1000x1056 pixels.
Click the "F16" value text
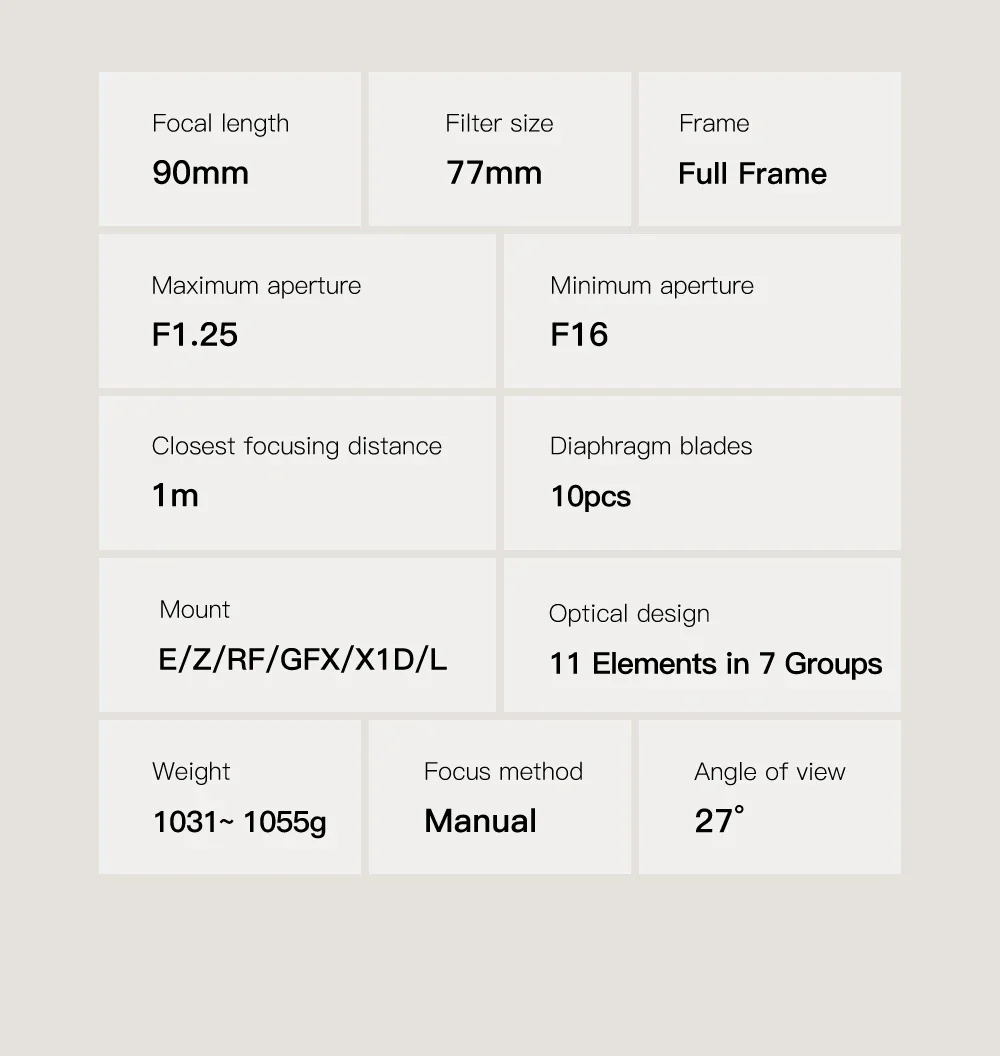tap(579, 335)
